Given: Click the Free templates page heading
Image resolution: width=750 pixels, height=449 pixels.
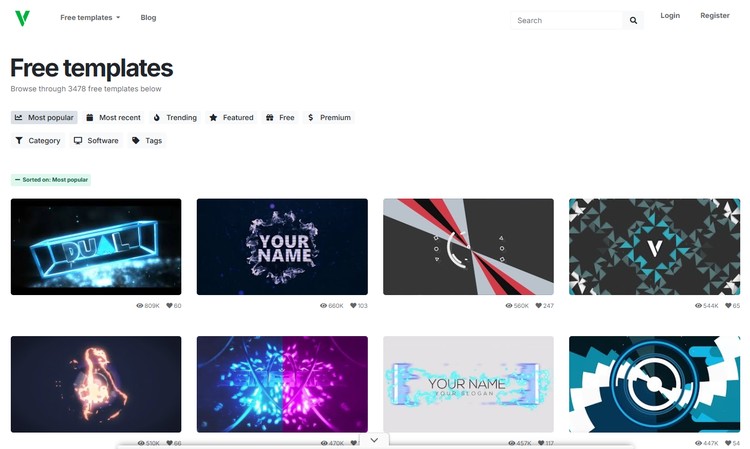Looking at the screenshot, I should (91, 68).
